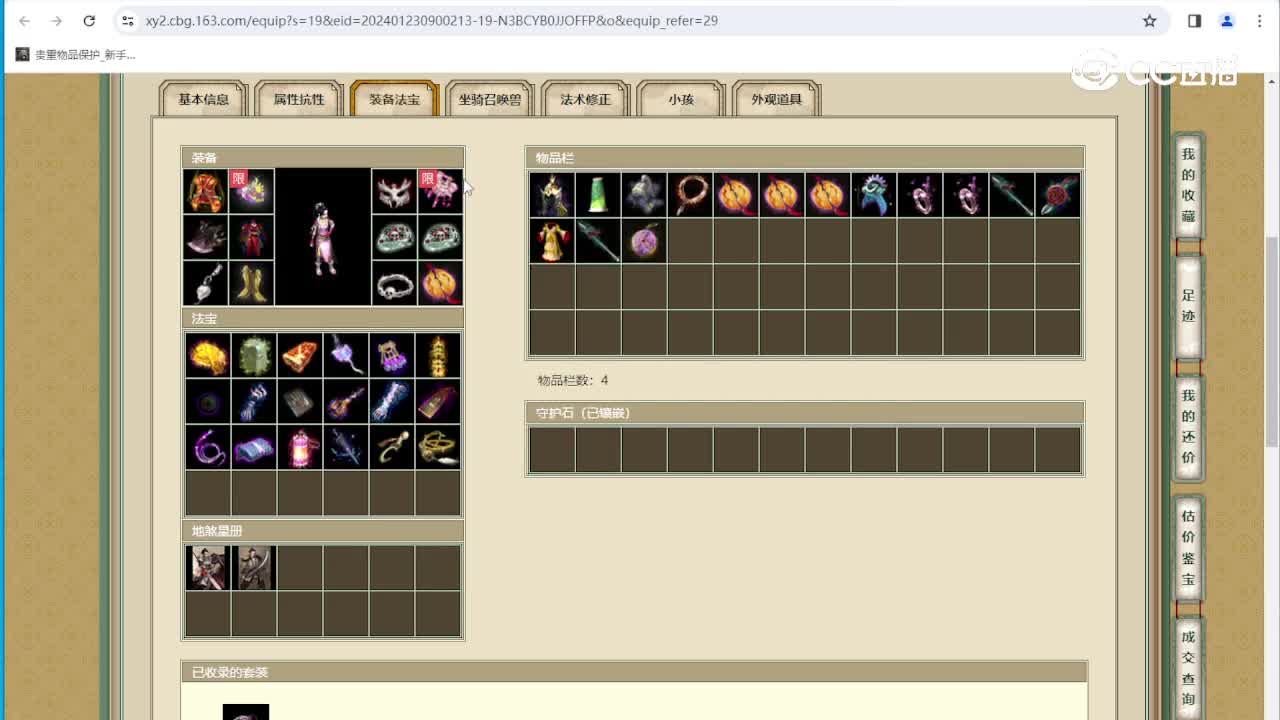The width and height of the screenshot is (1280, 720).
Task: Inspect the pink lantern 法宝 icon
Action: click(x=300, y=447)
